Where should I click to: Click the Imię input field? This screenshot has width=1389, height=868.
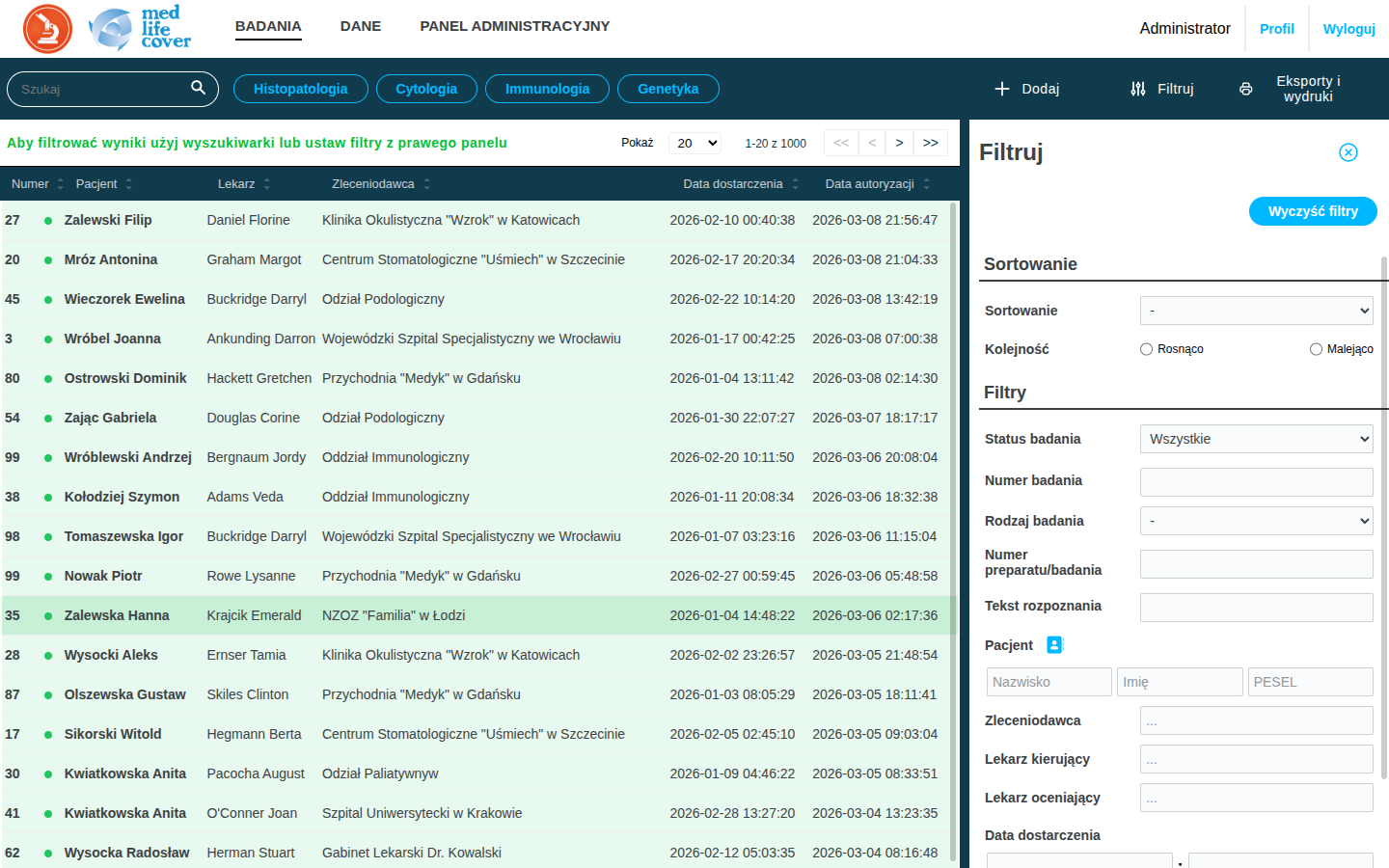point(1180,682)
